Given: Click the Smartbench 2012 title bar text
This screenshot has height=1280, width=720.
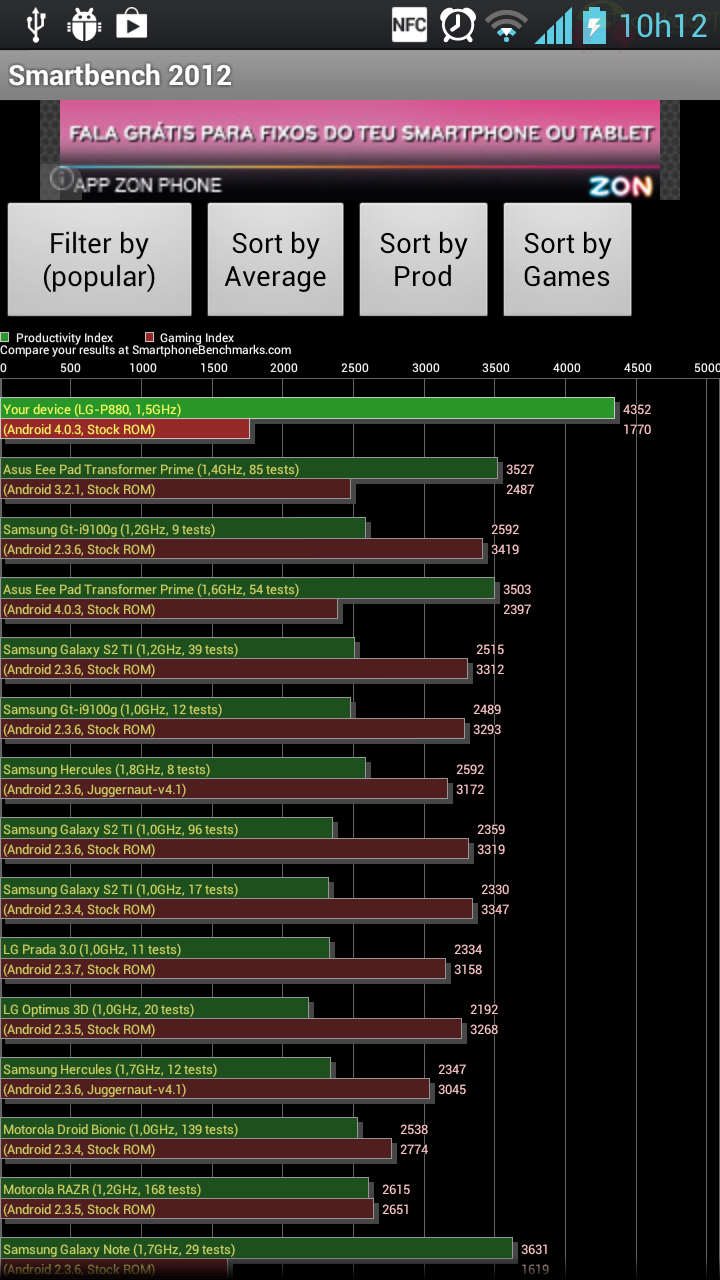Looking at the screenshot, I should pyautogui.click(x=120, y=75).
